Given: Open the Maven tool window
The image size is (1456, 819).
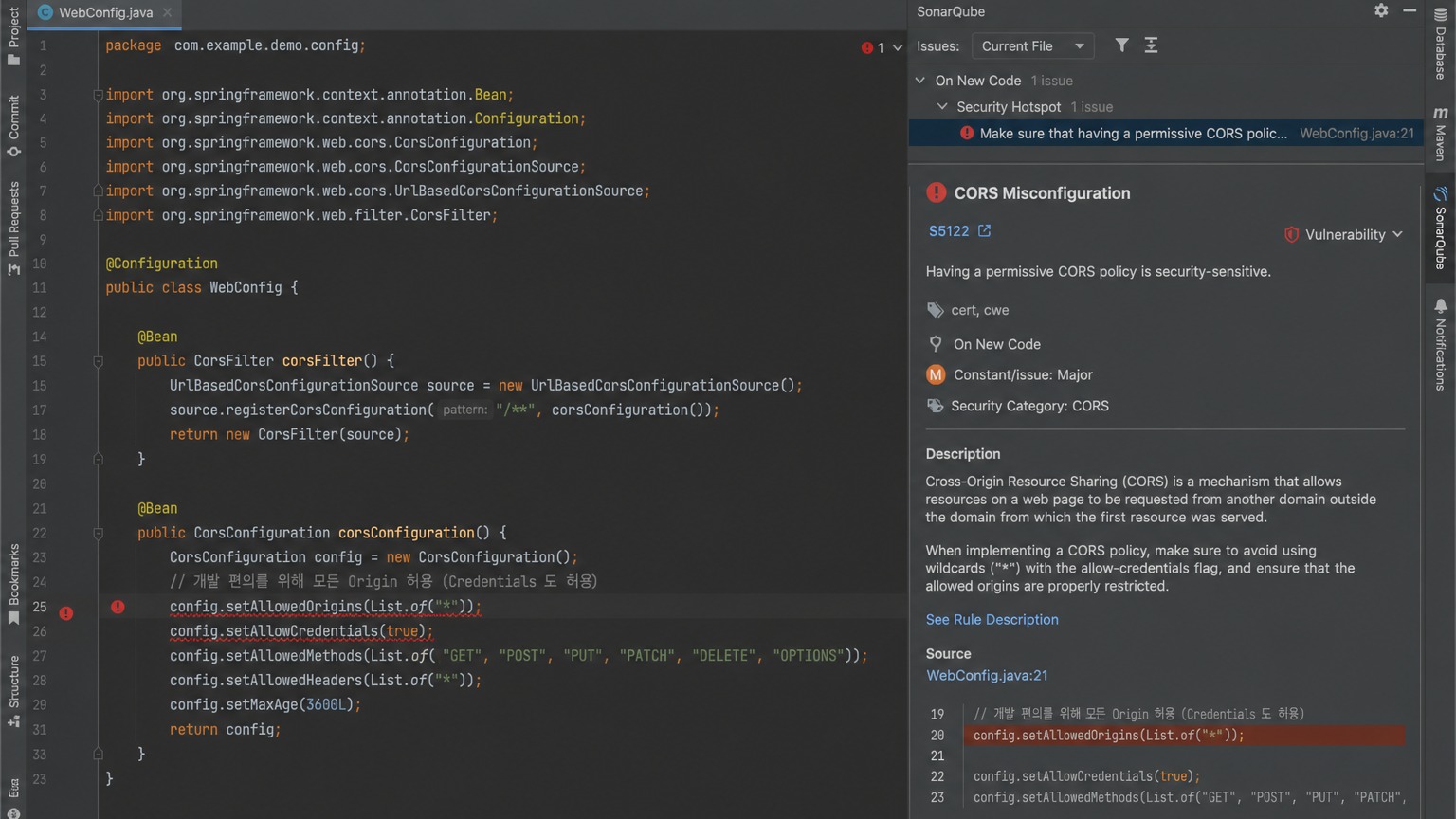Looking at the screenshot, I should [1440, 134].
